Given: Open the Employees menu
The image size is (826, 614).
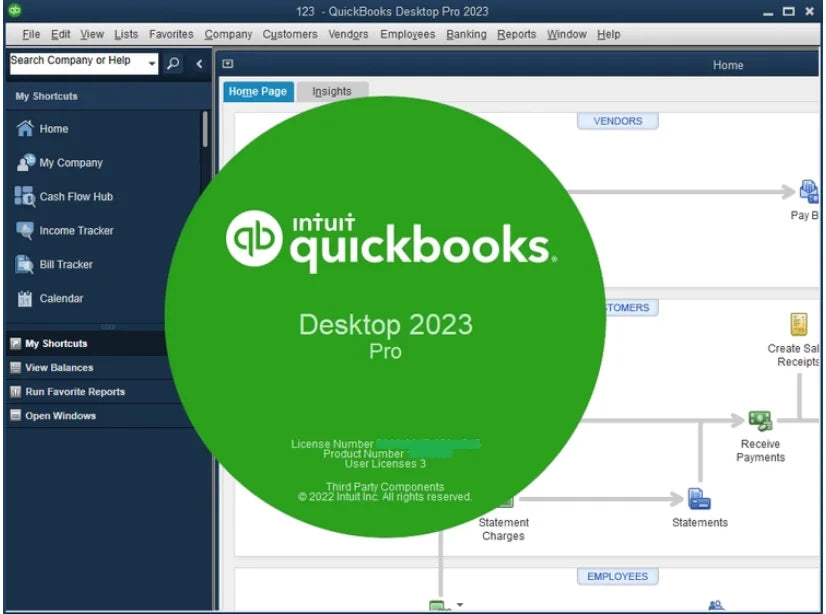Looking at the screenshot, I should (x=408, y=34).
